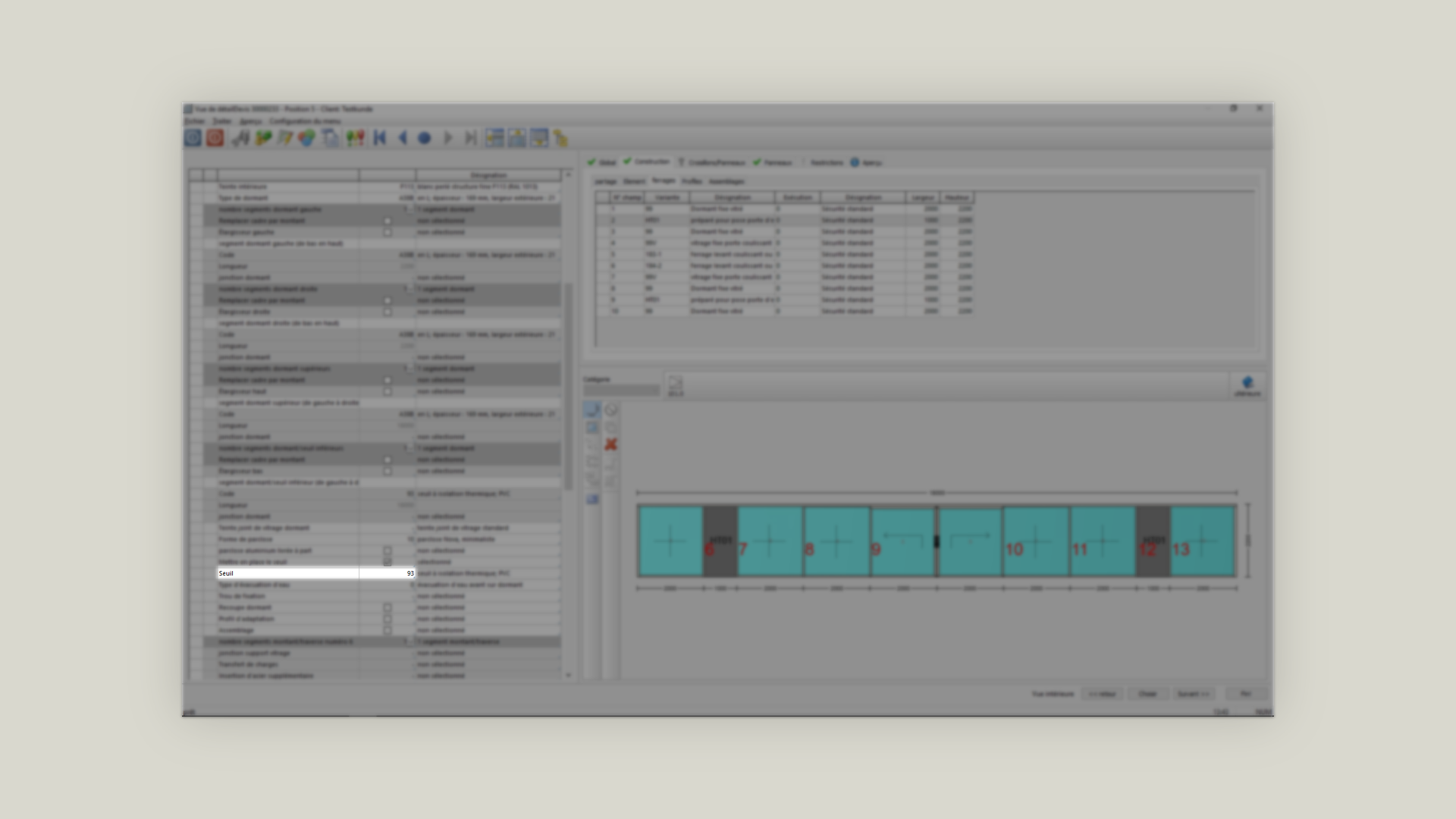
Task: Toggle the 'parclose aluminium livrée à part' checkbox
Action: click(x=388, y=551)
